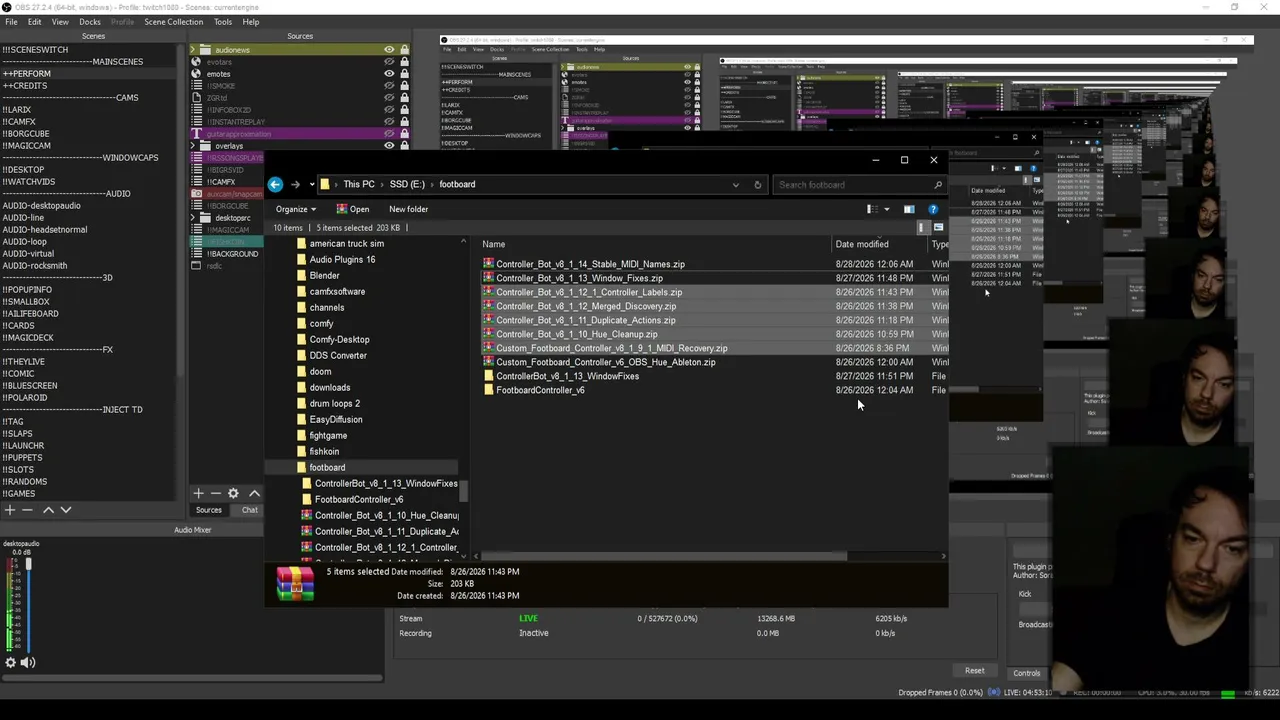Unlock the guitarapproximation source lock
This screenshot has width=1280, height=720.
click(x=404, y=134)
